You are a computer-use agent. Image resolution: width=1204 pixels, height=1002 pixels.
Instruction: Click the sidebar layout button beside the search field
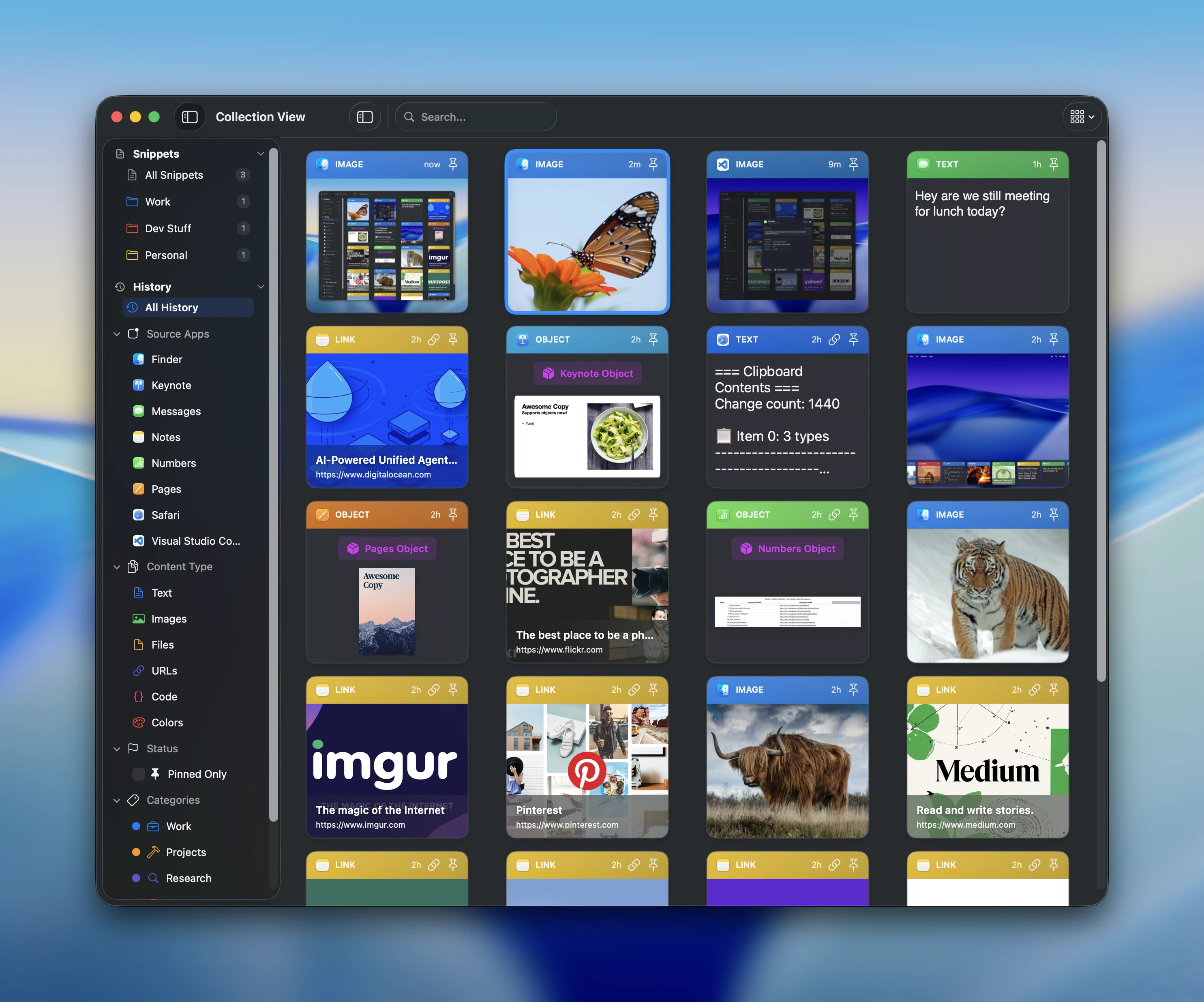click(365, 117)
